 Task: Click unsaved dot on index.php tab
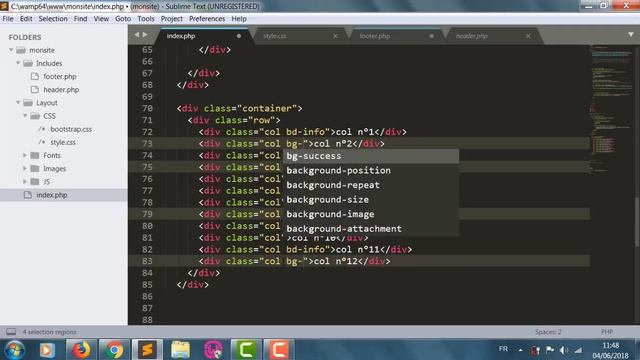pos(239,36)
